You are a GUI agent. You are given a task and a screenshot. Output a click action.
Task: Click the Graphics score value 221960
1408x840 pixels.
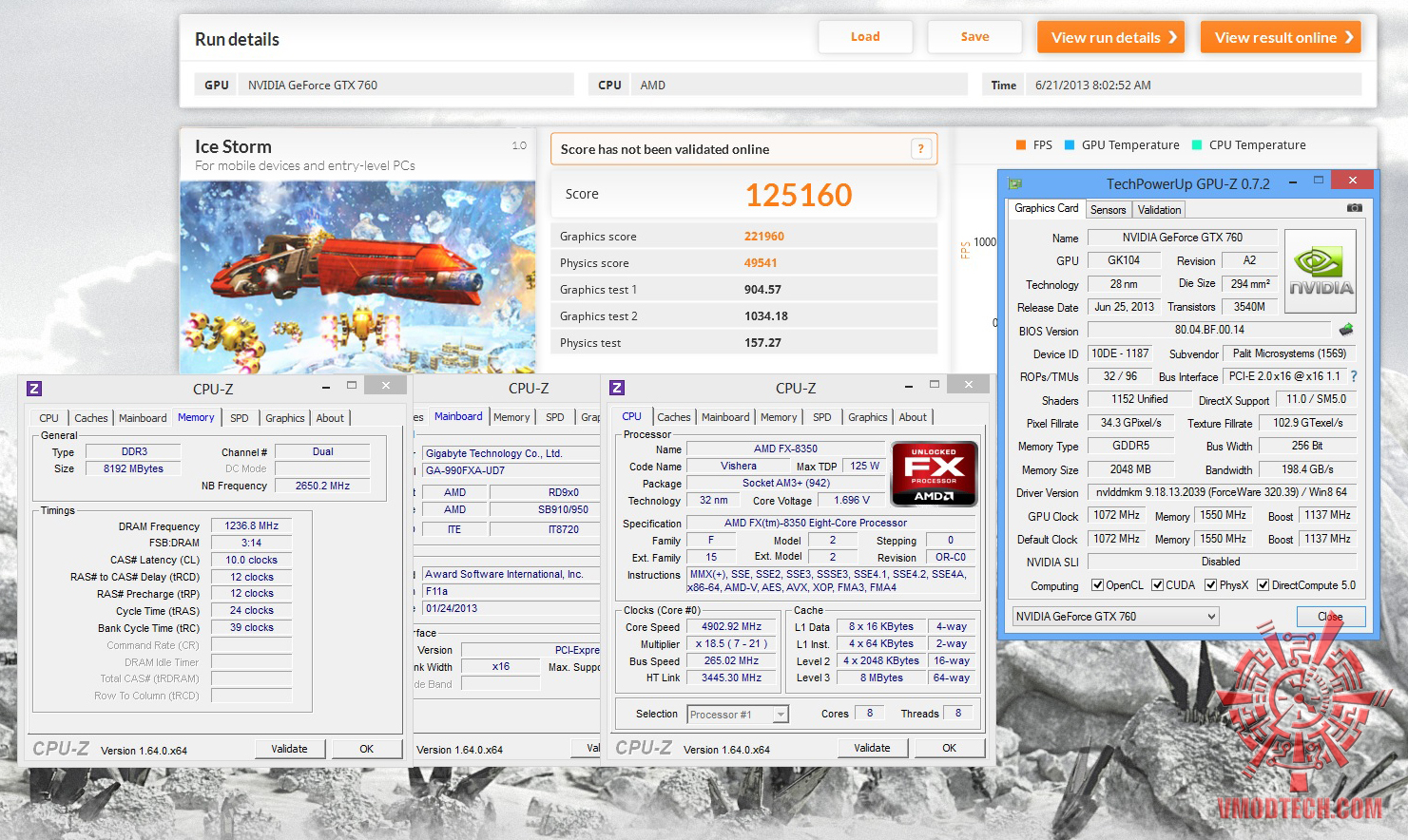[764, 237]
